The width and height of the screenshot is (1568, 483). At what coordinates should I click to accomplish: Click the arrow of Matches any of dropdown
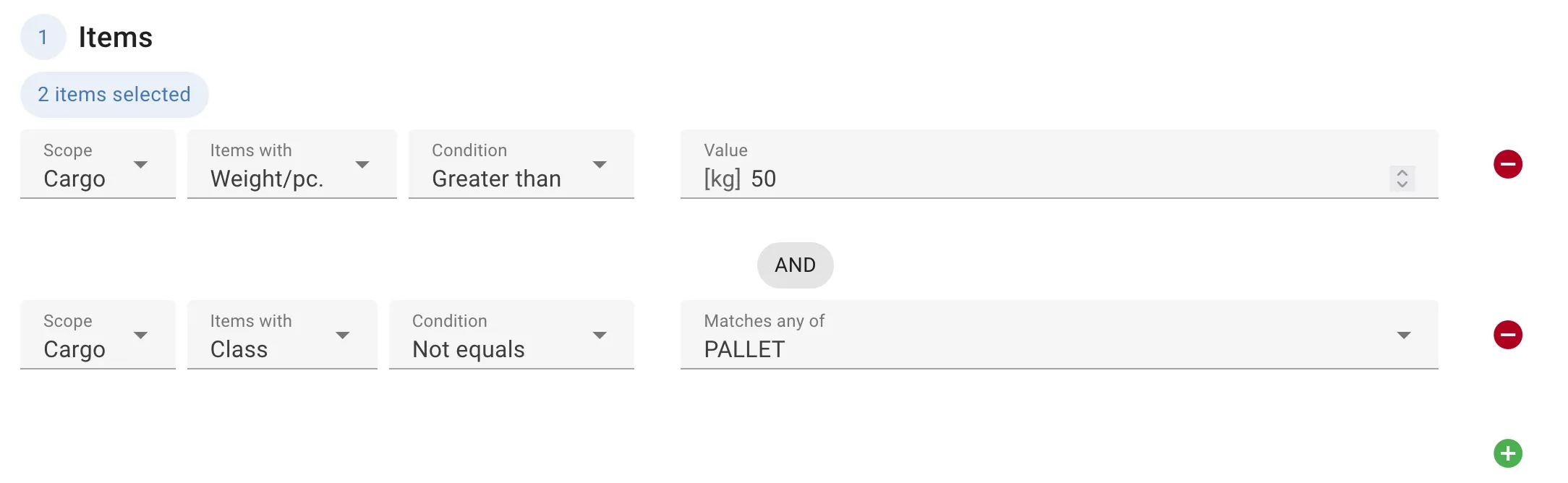pos(1404,335)
